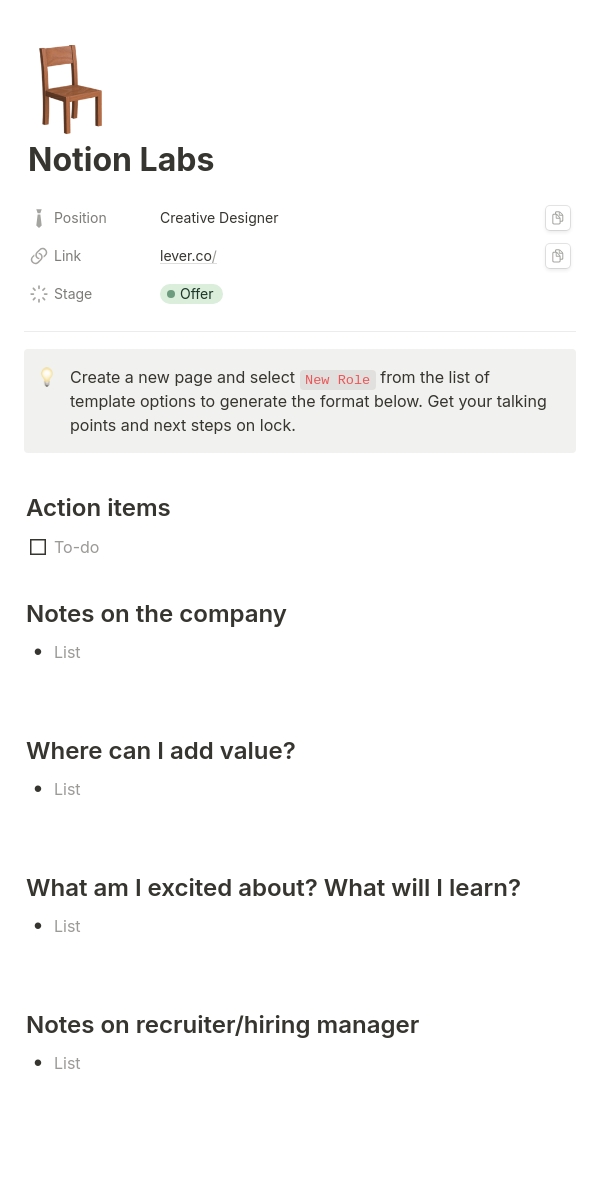Click the Action items heading
Viewport: 600px width, 1200px height.
pos(98,508)
